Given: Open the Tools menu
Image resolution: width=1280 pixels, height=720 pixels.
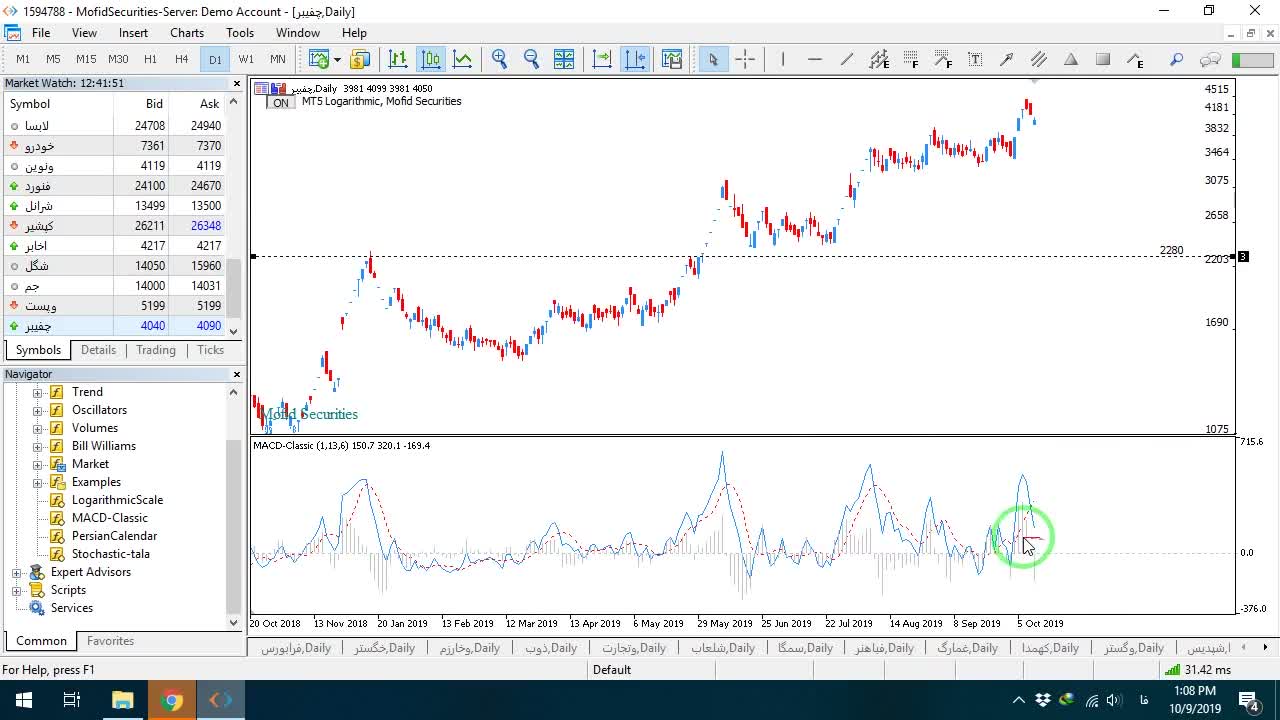Looking at the screenshot, I should [240, 33].
